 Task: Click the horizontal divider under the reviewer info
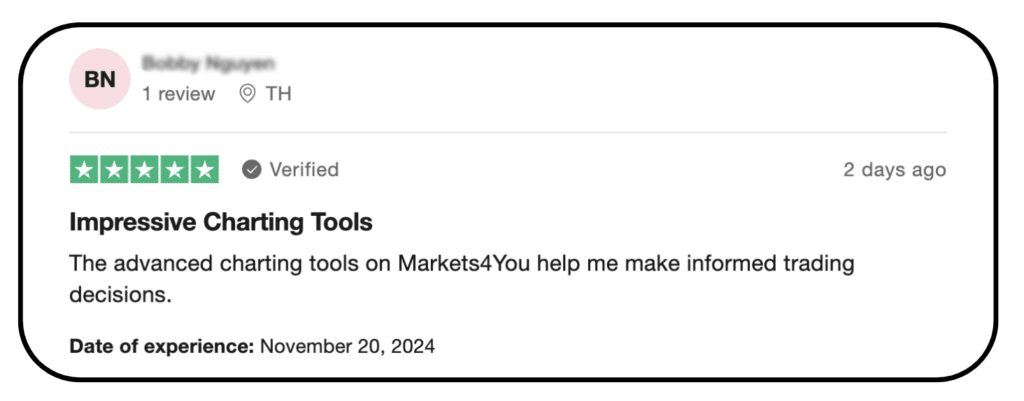point(508,132)
